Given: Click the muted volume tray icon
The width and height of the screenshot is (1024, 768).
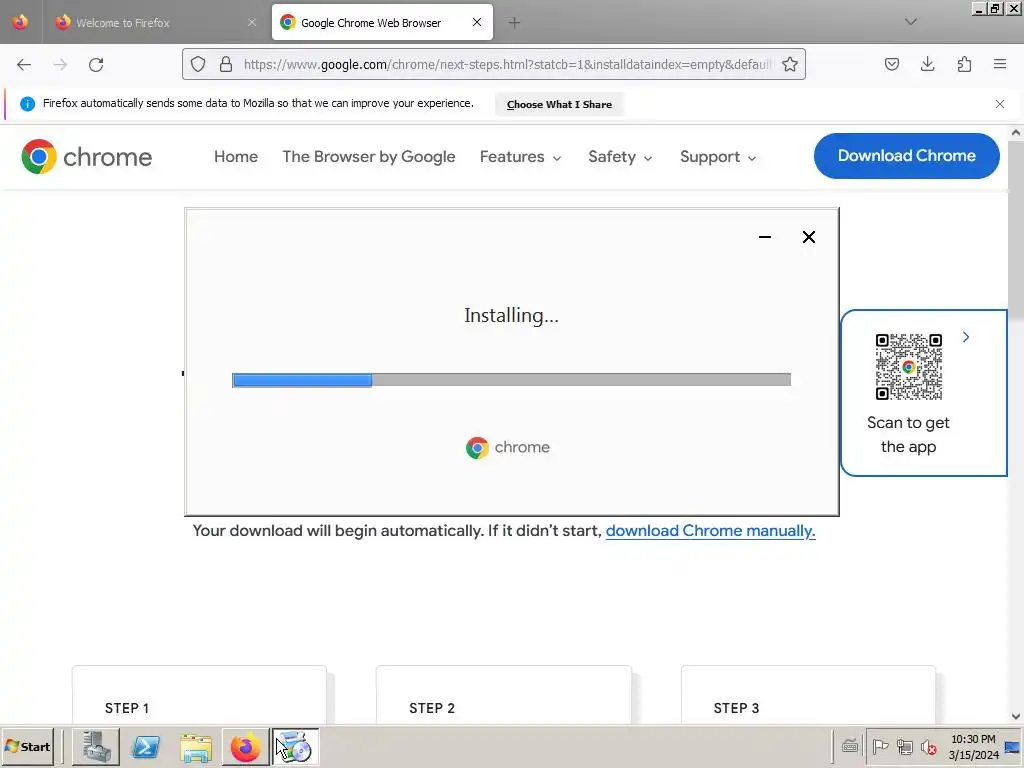Looking at the screenshot, I should tap(929, 746).
